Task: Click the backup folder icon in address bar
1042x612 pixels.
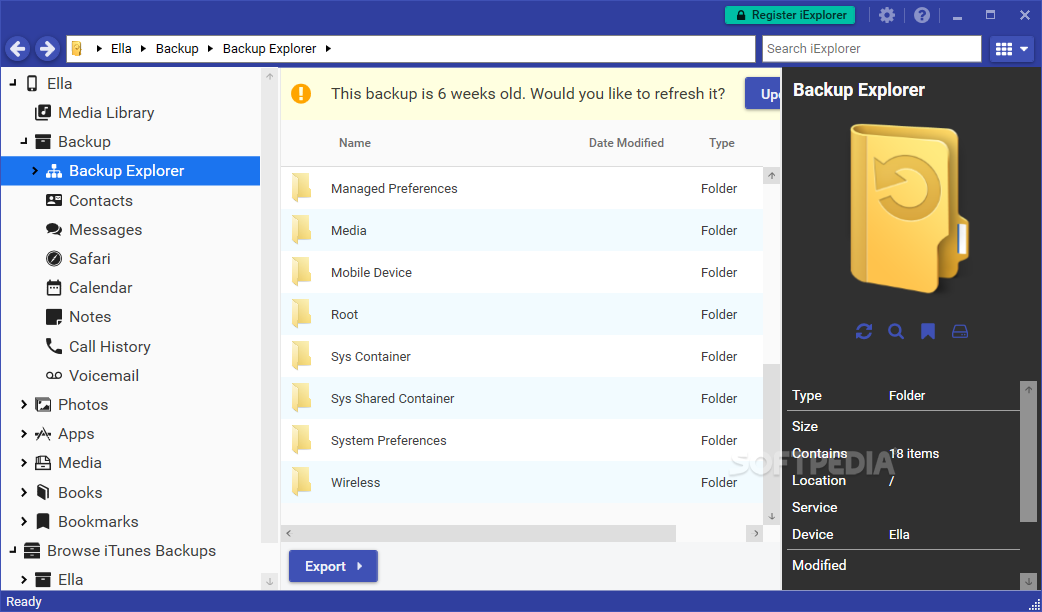Action: [77, 49]
